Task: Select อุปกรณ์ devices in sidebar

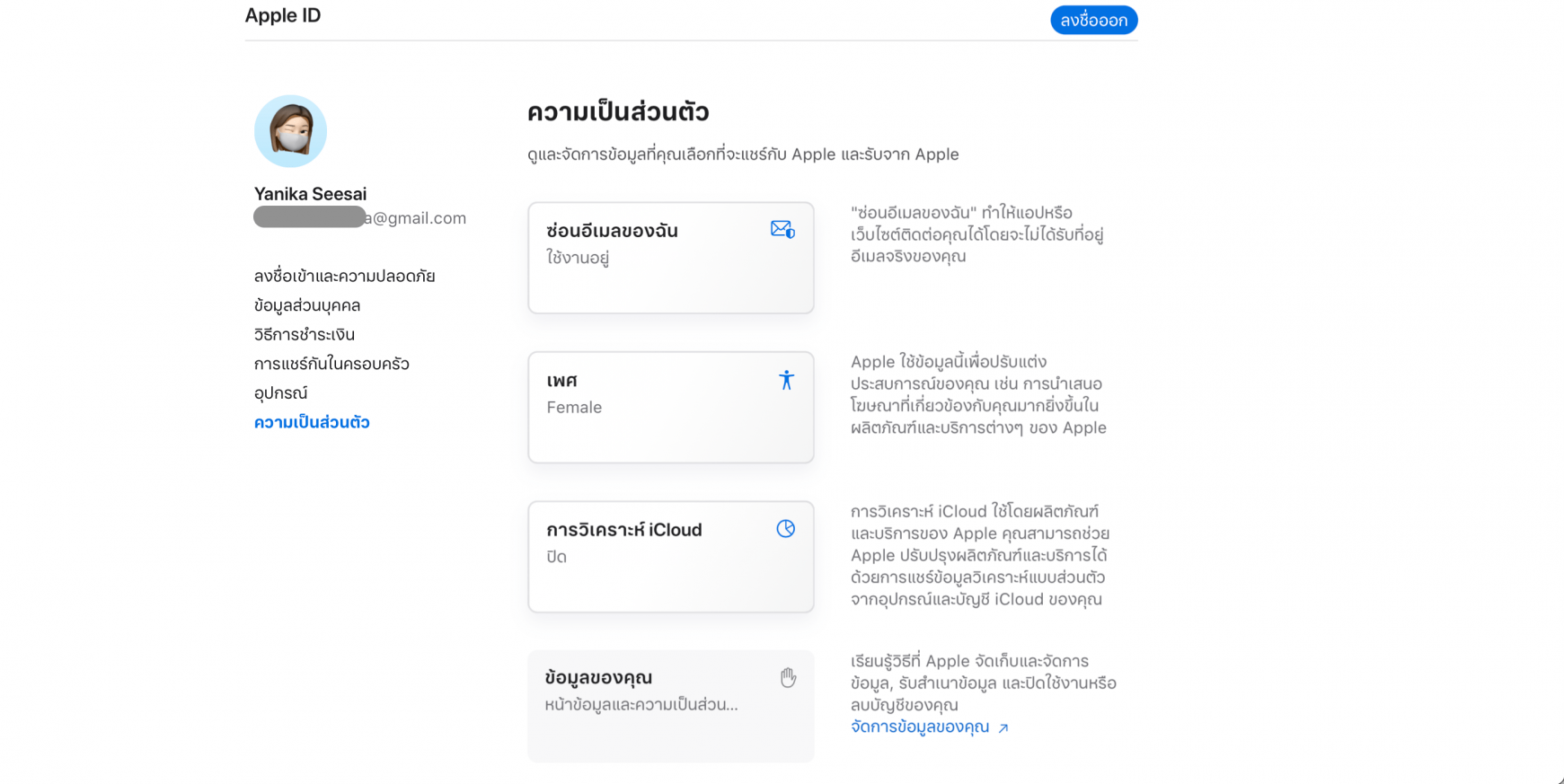Action: coord(280,392)
